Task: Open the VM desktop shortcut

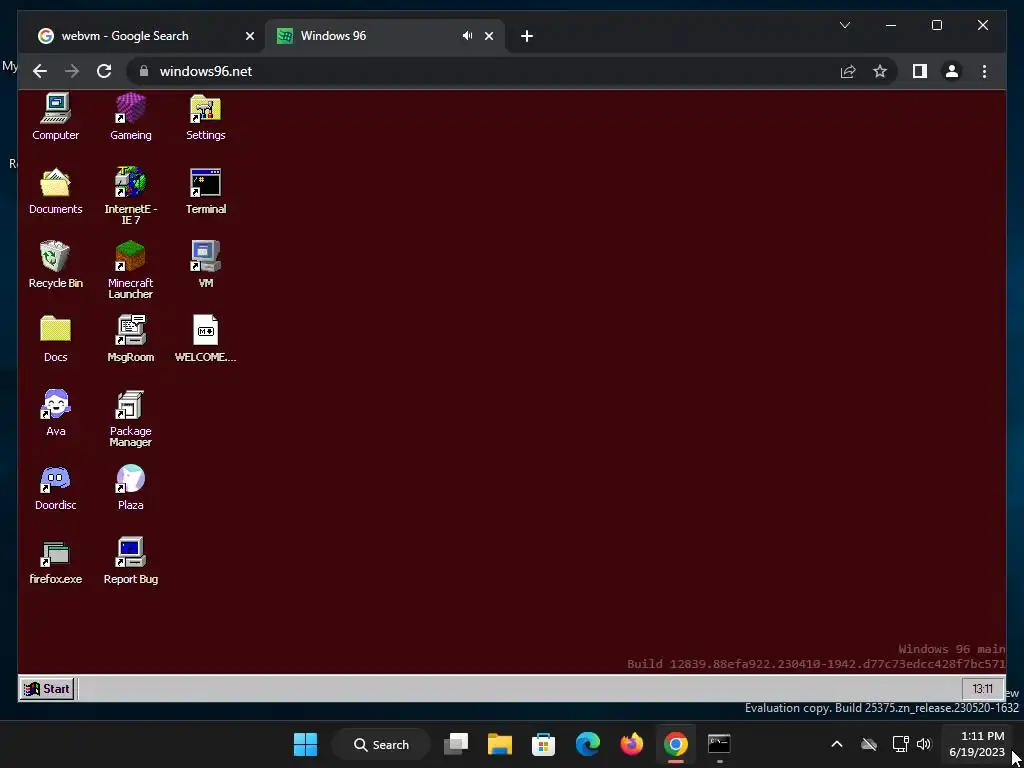Action: tap(206, 264)
